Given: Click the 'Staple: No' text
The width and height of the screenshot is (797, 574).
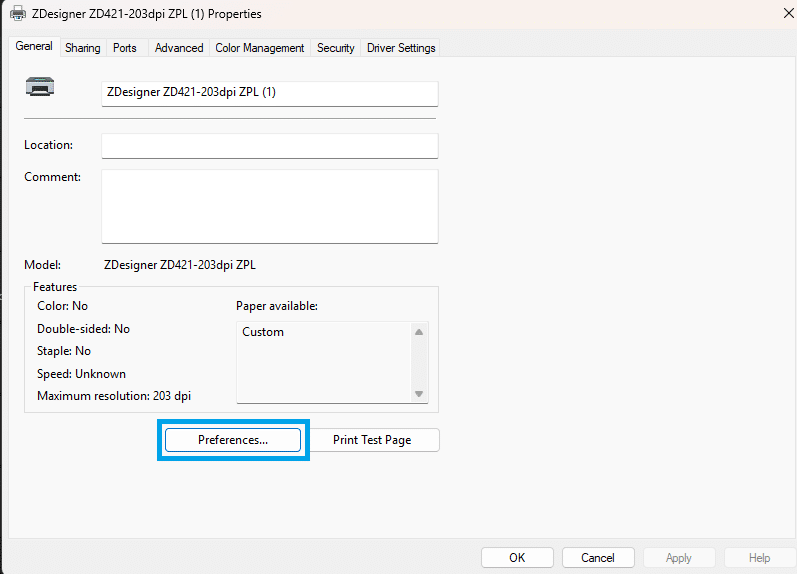Looking at the screenshot, I should [x=64, y=351].
